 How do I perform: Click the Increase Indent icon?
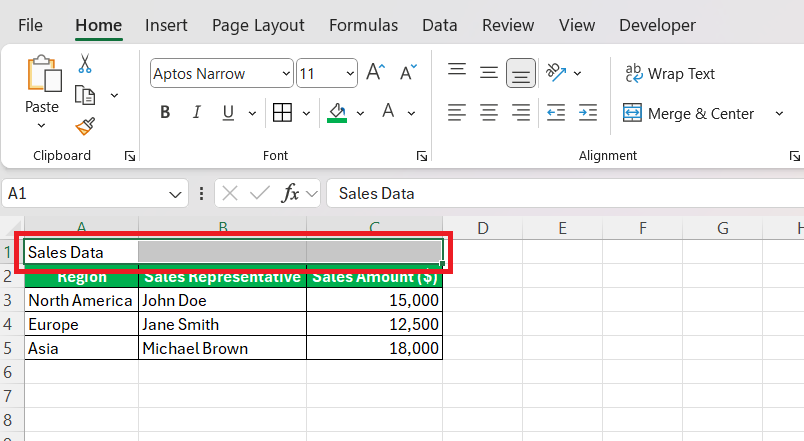(588, 112)
